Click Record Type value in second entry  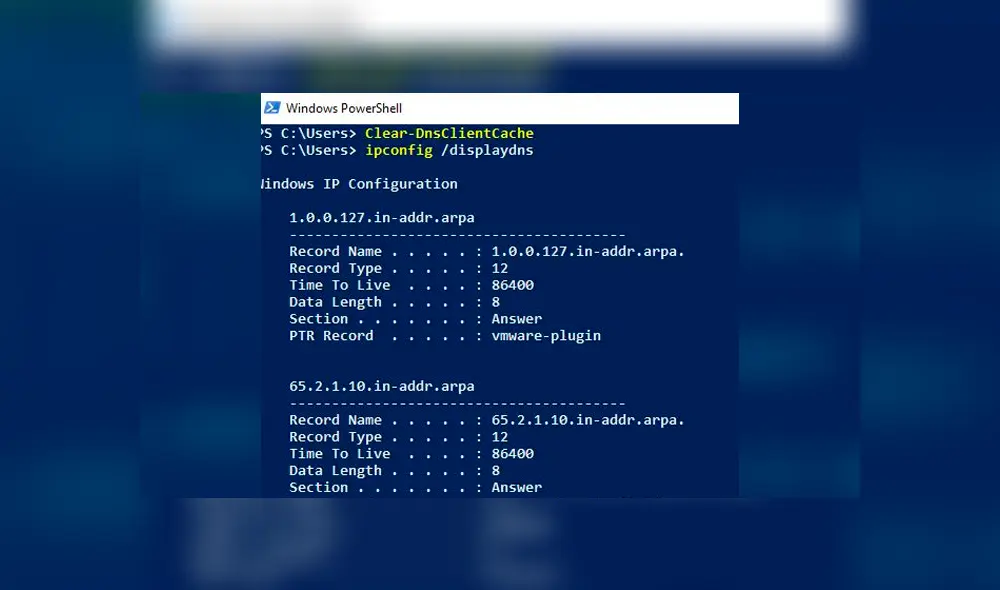tap(500, 437)
